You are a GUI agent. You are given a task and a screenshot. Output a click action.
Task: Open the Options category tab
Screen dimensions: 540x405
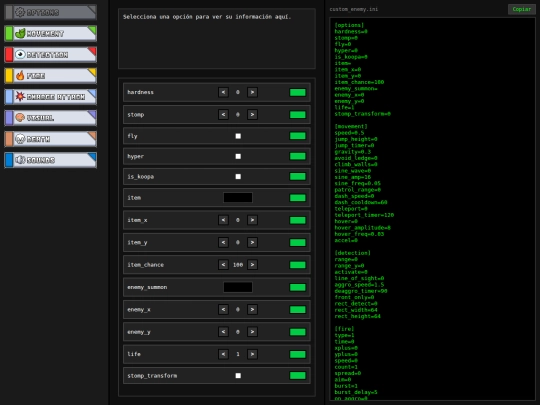coord(50,12)
